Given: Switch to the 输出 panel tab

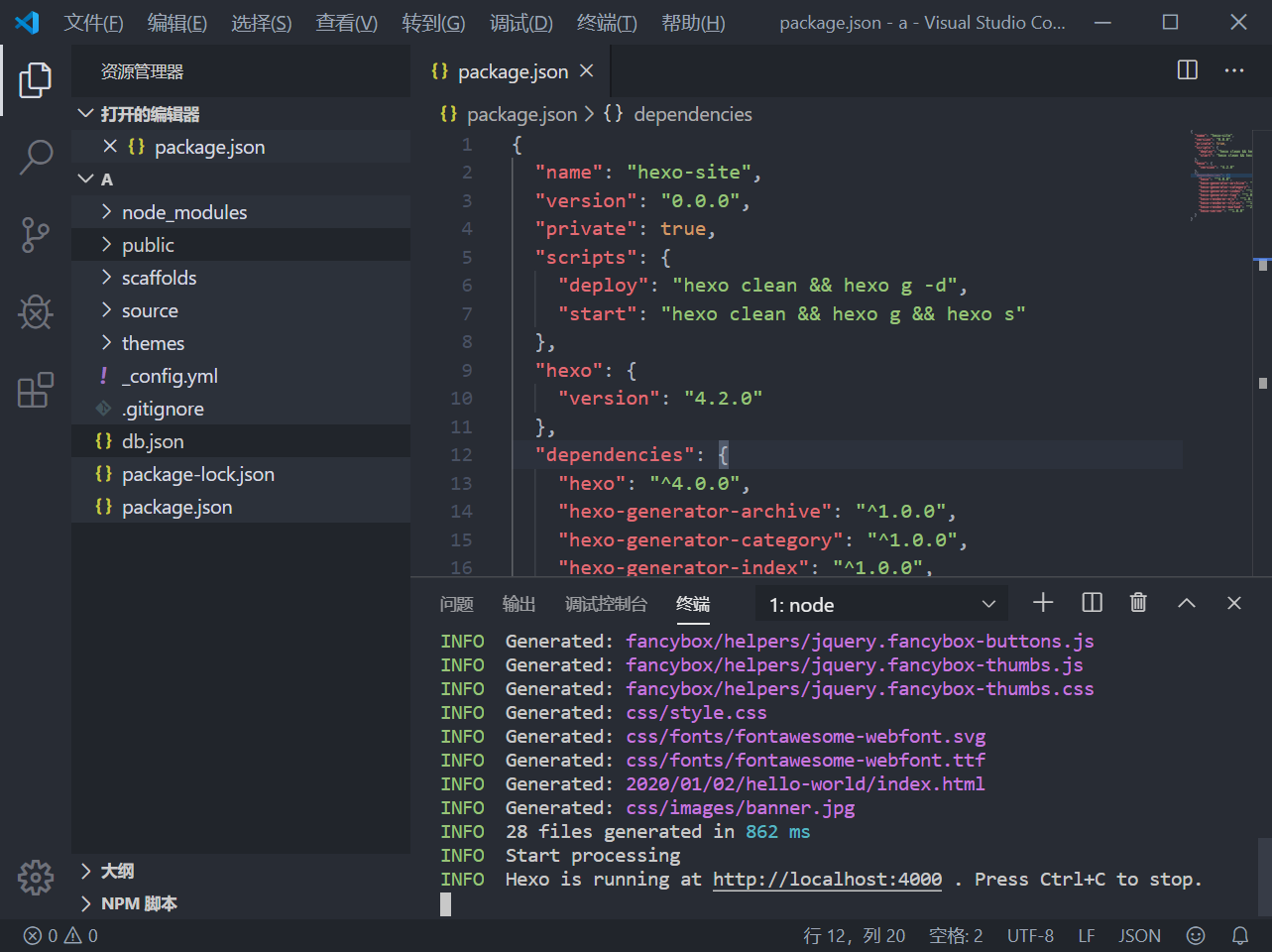Looking at the screenshot, I should [x=519, y=604].
